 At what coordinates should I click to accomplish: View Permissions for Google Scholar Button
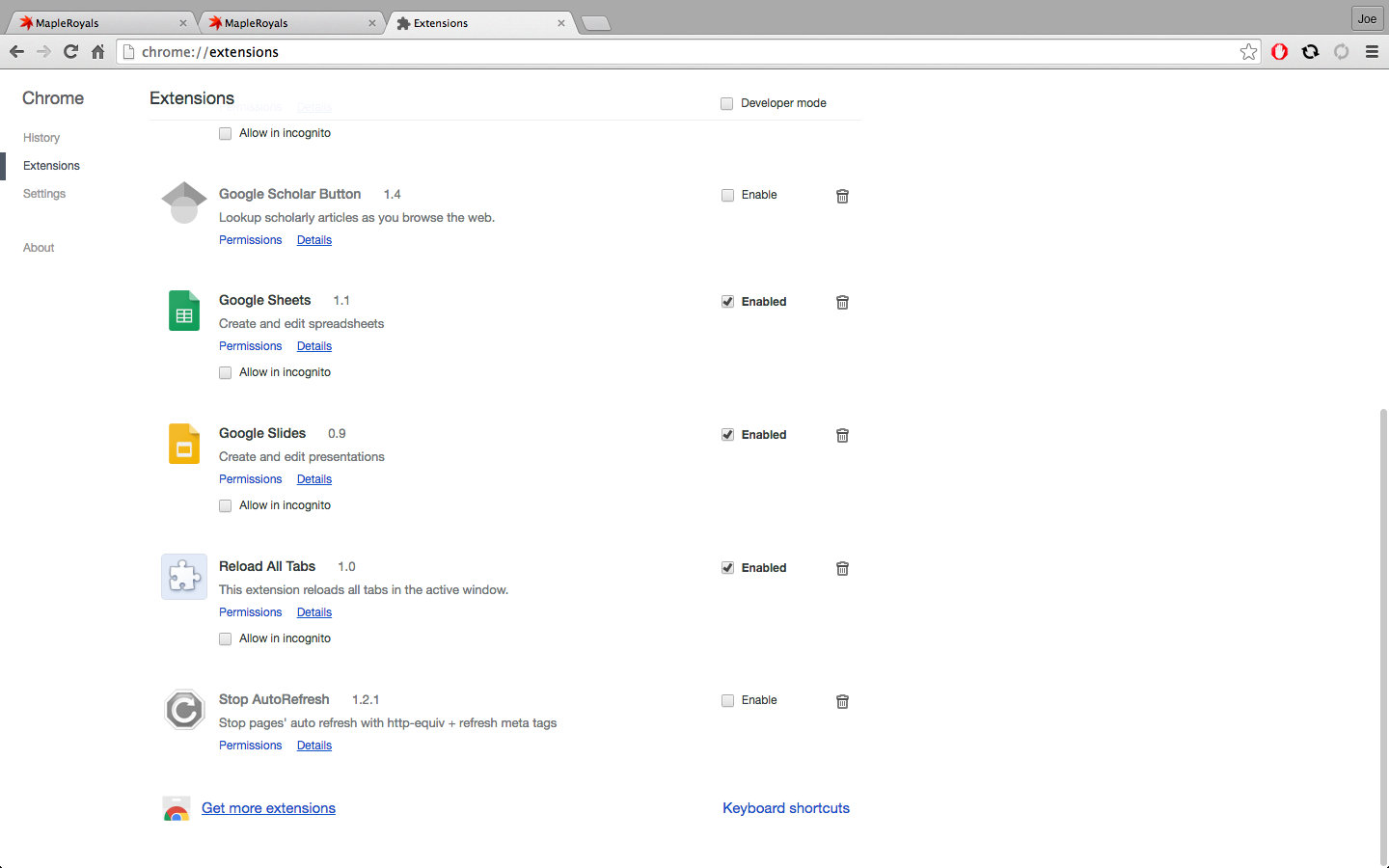point(251,240)
